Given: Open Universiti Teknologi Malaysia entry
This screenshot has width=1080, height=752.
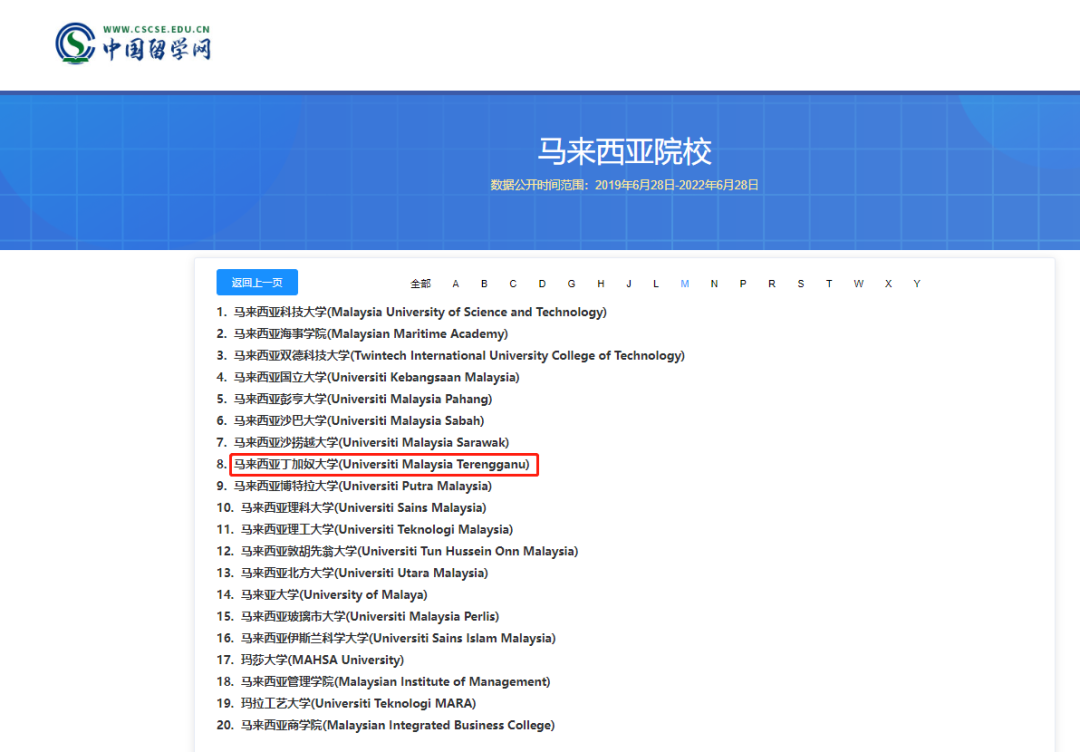Looking at the screenshot, I should click(377, 530).
